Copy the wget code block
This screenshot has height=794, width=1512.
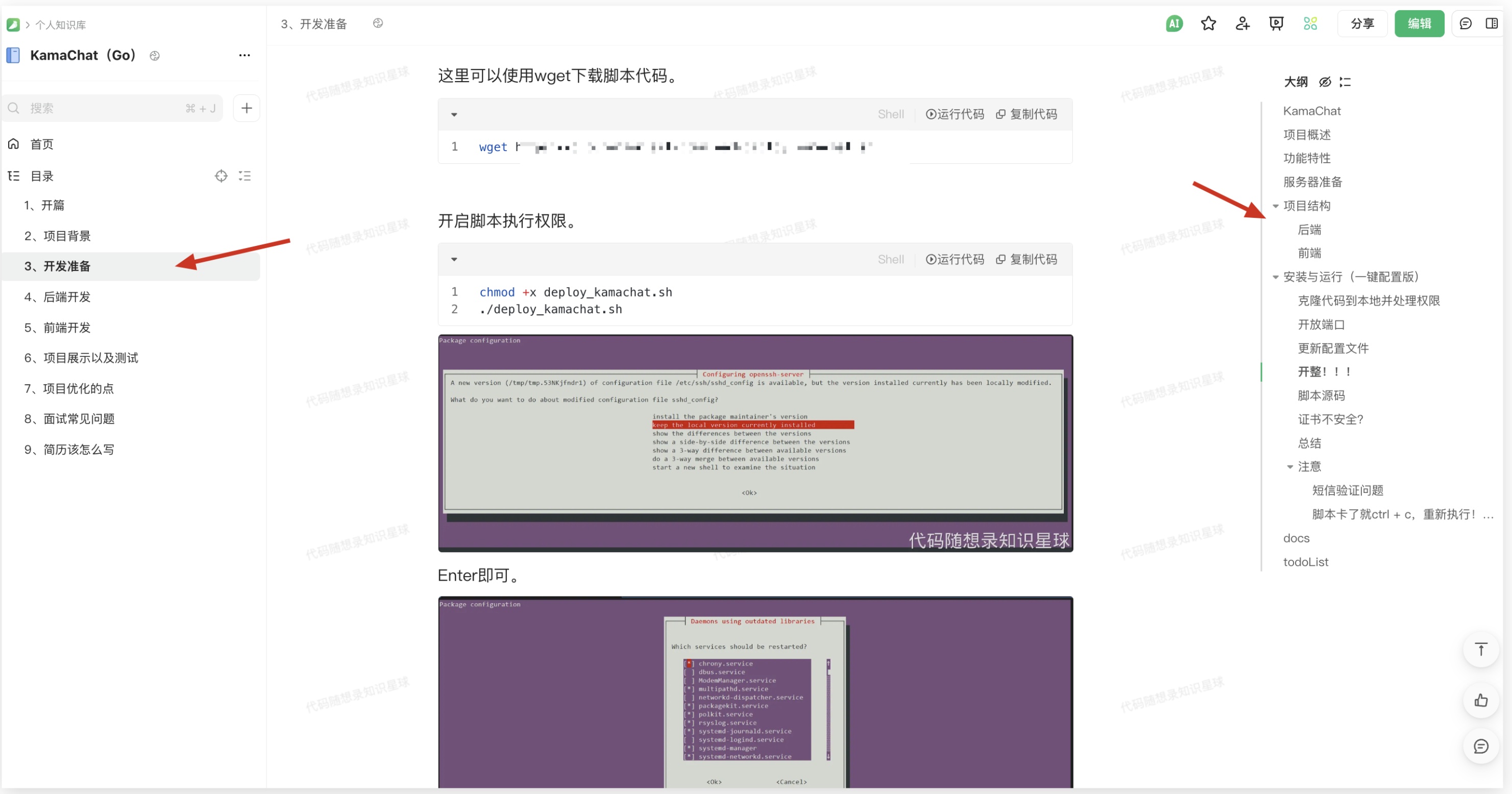1027,114
